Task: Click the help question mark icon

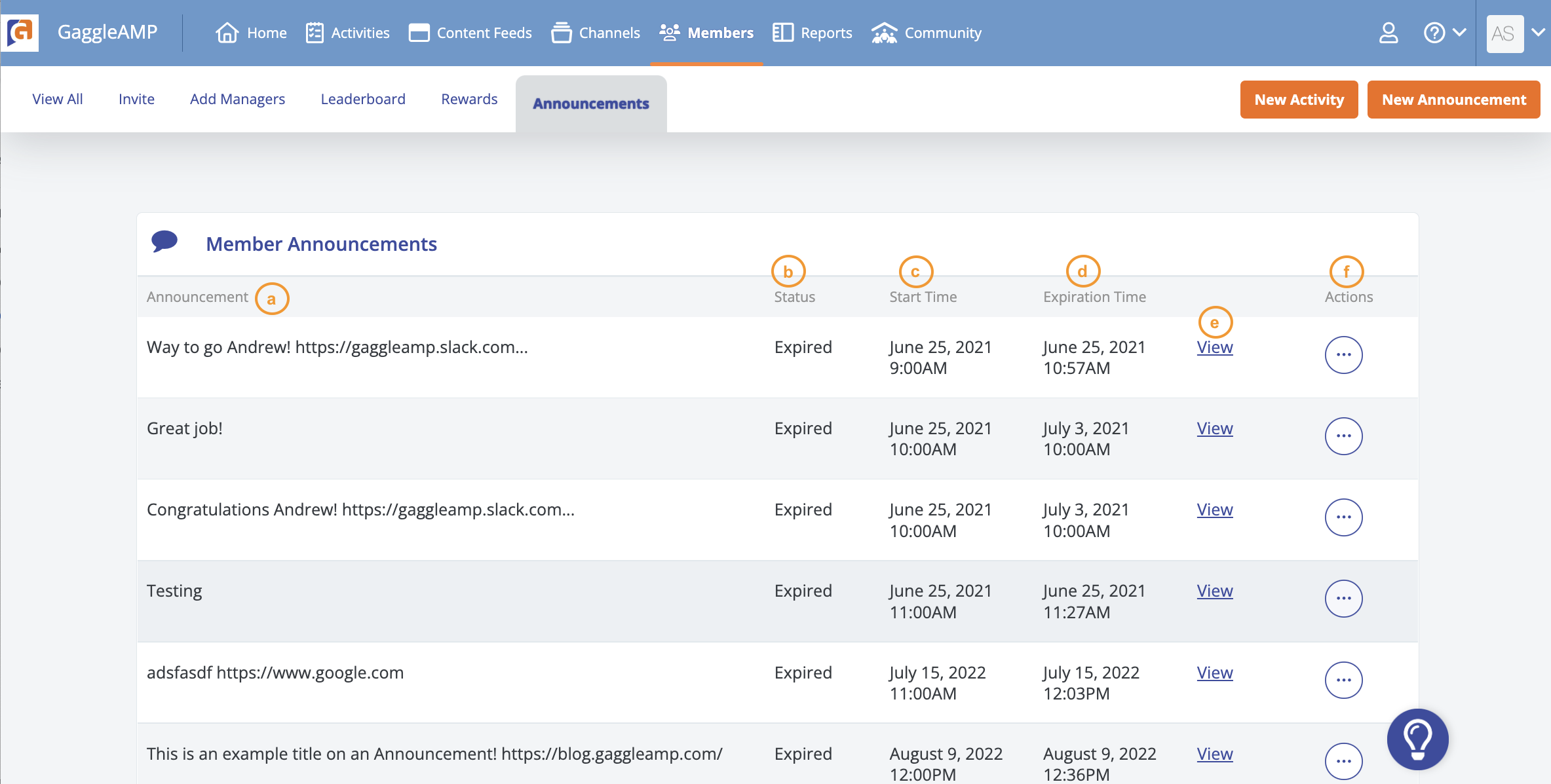Action: (1434, 33)
